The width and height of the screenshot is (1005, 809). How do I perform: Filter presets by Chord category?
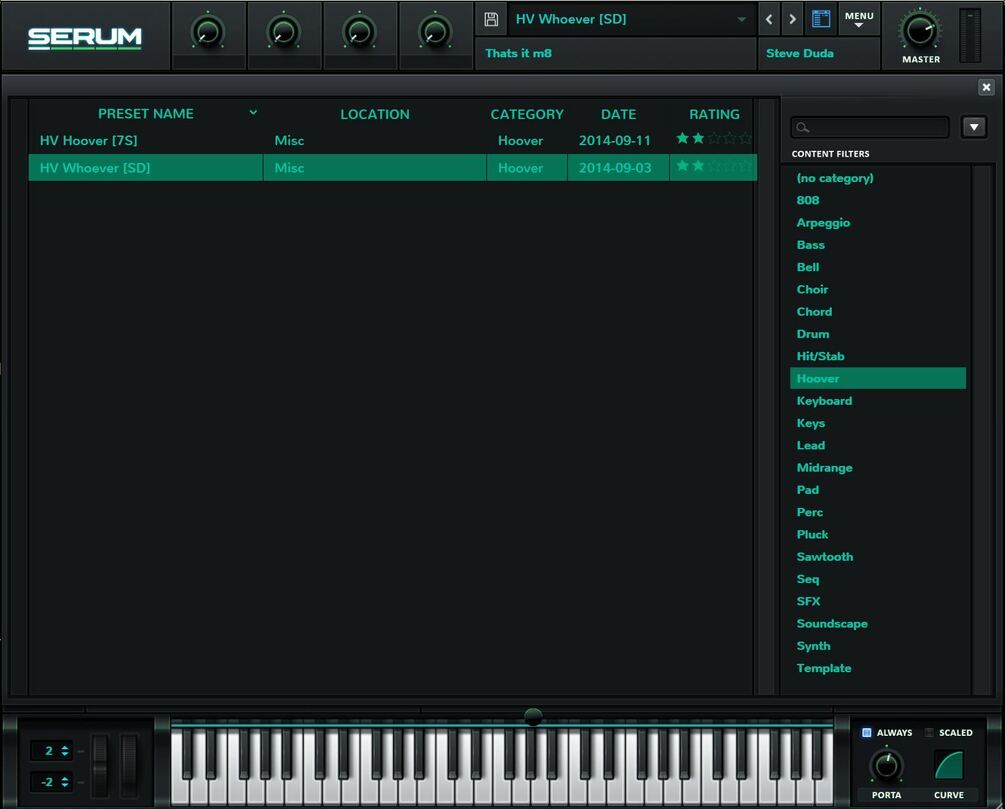(814, 312)
